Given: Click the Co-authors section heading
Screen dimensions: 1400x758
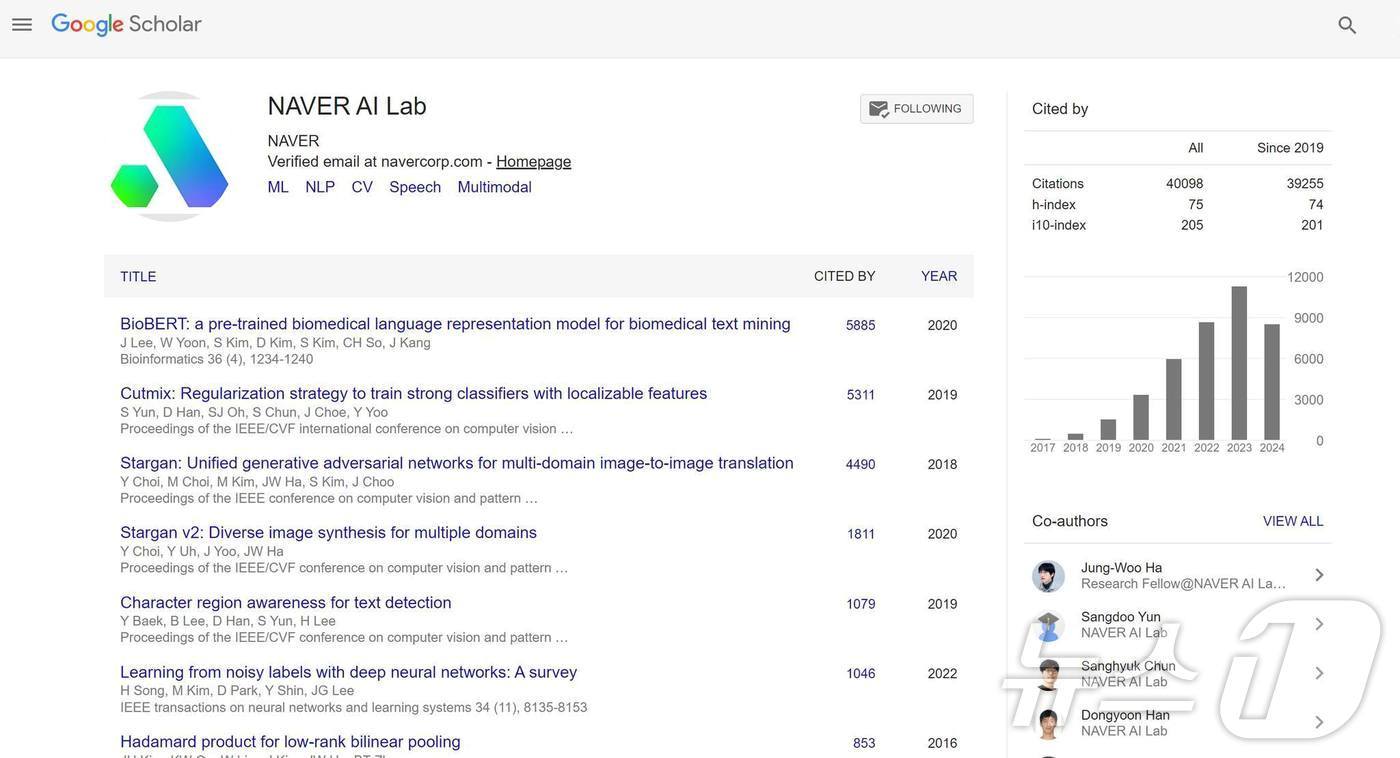Looking at the screenshot, I should [1070, 521].
